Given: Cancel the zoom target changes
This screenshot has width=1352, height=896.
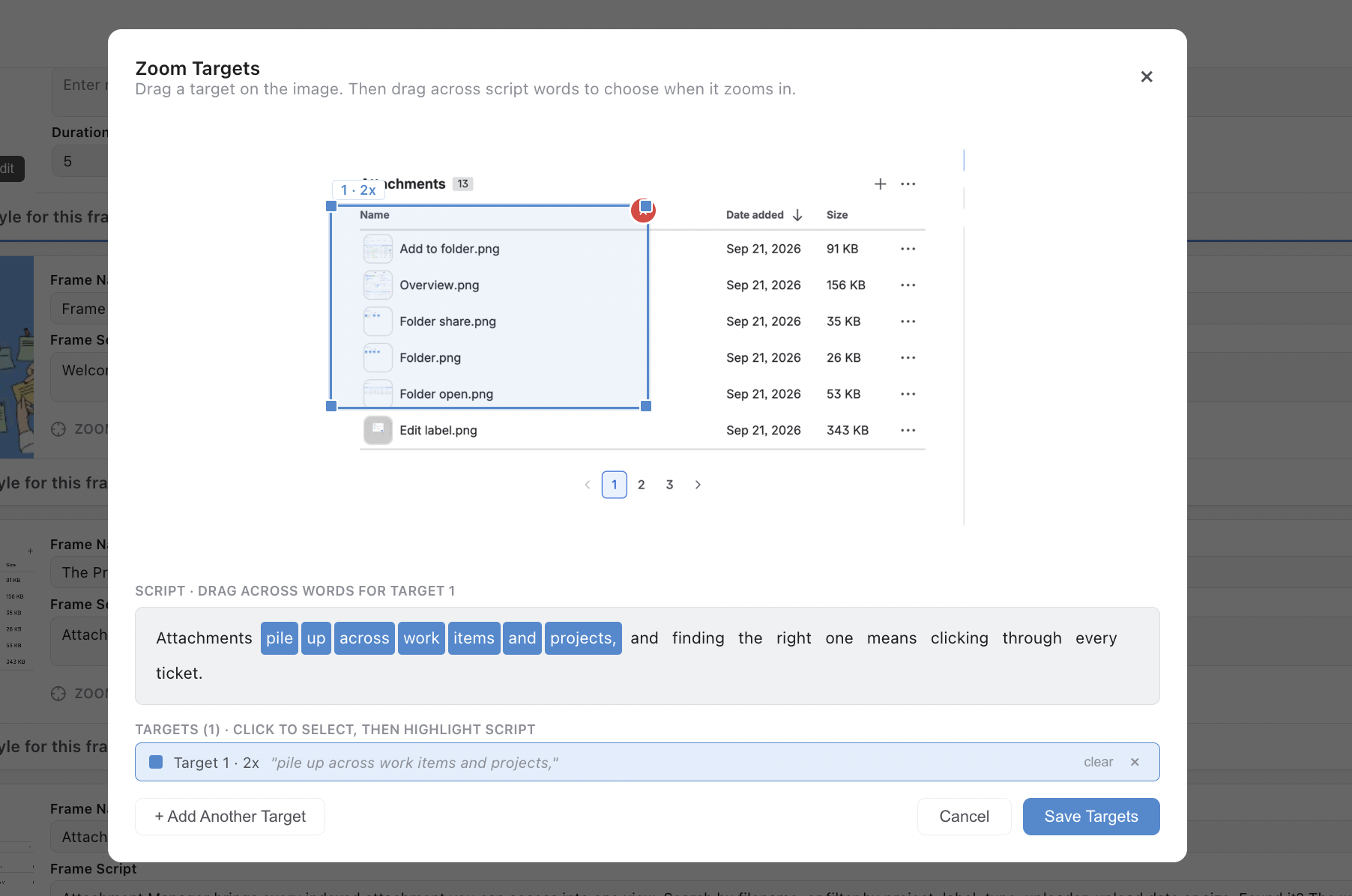Looking at the screenshot, I should [x=964, y=817].
